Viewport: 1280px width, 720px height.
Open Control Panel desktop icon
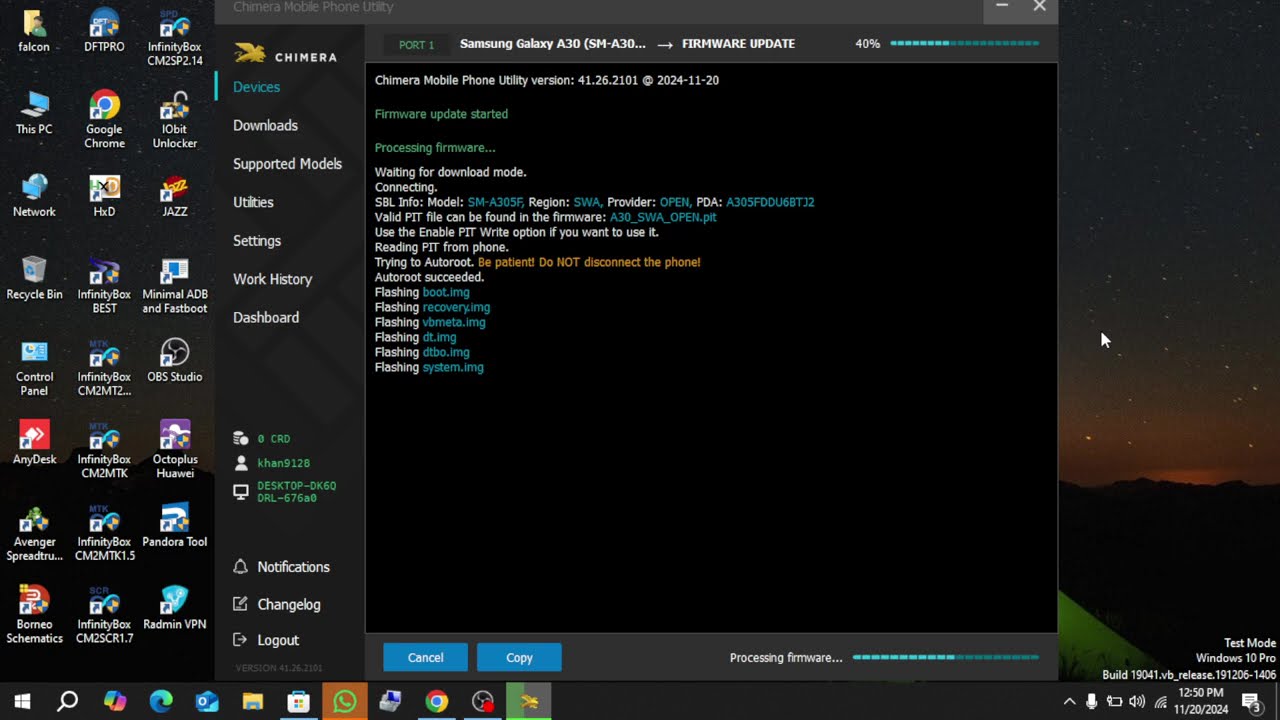pyautogui.click(x=34, y=368)
